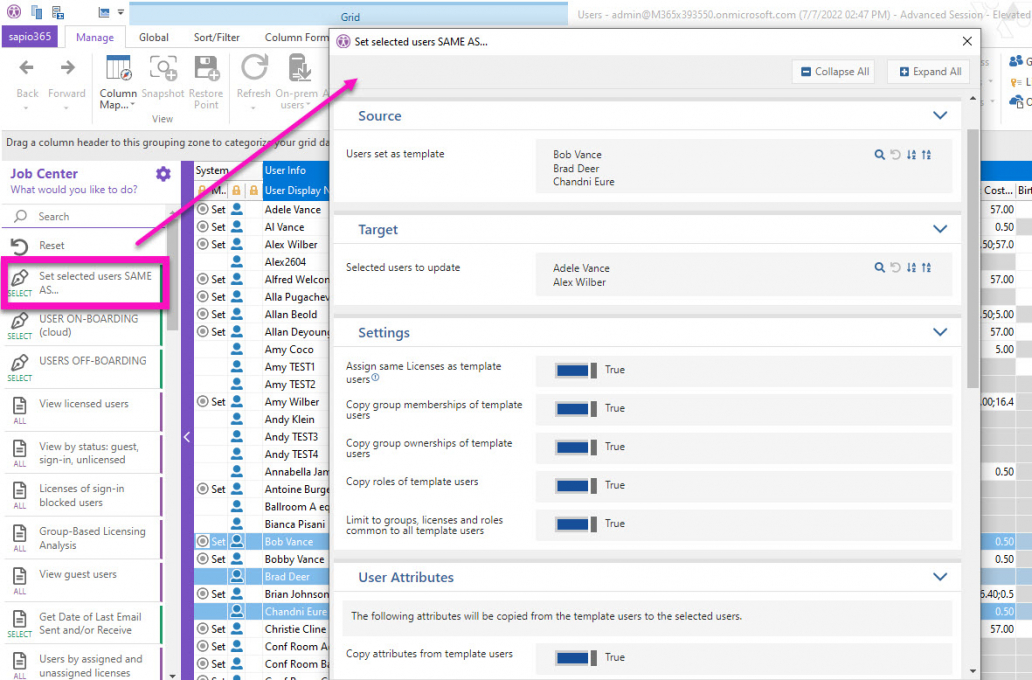
Task: Collapse the Source section chevron
Action: tap(939, 116)
